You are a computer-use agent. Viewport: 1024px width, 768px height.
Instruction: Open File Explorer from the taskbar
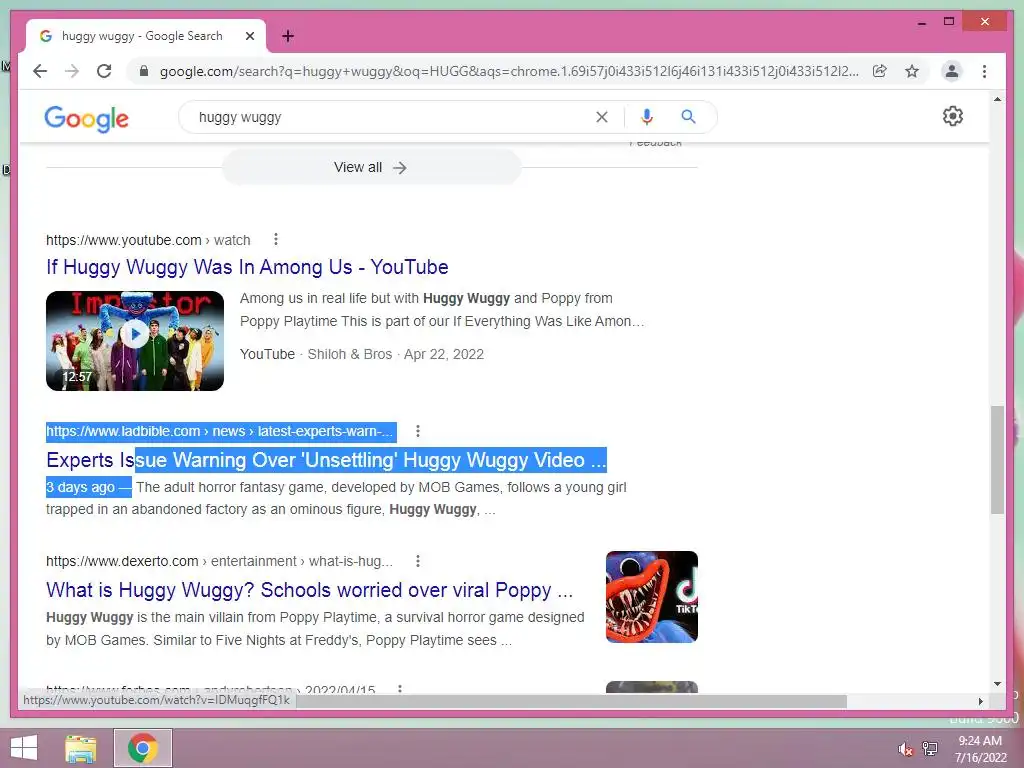click(x=80, y=748)
